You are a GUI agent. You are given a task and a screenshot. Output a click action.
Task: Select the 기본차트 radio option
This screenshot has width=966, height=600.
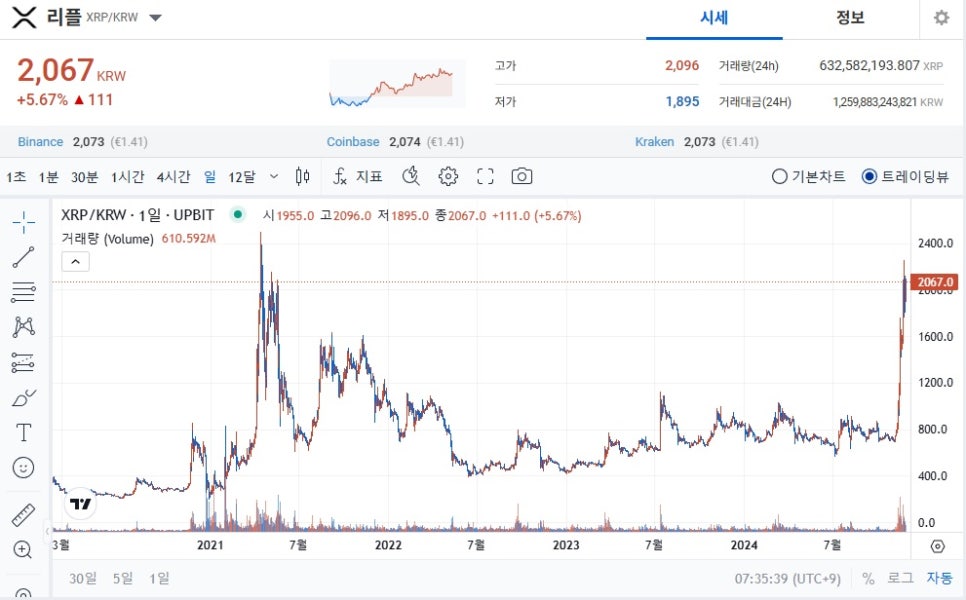click(x=808, y=177)
